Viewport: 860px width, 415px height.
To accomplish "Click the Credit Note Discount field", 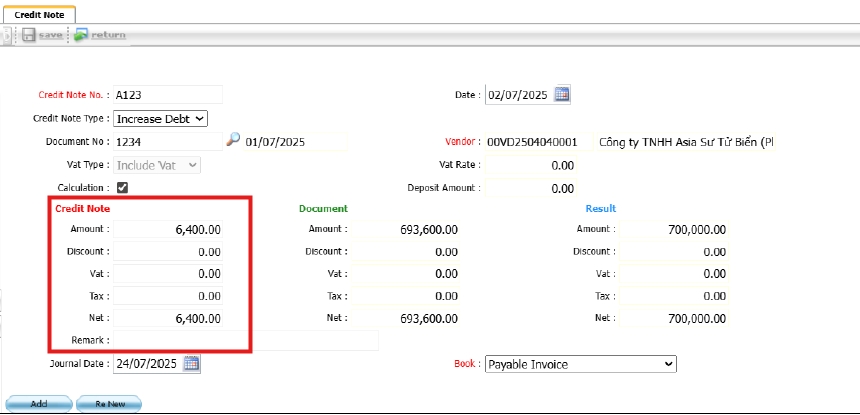I will [x=167, y=252].
